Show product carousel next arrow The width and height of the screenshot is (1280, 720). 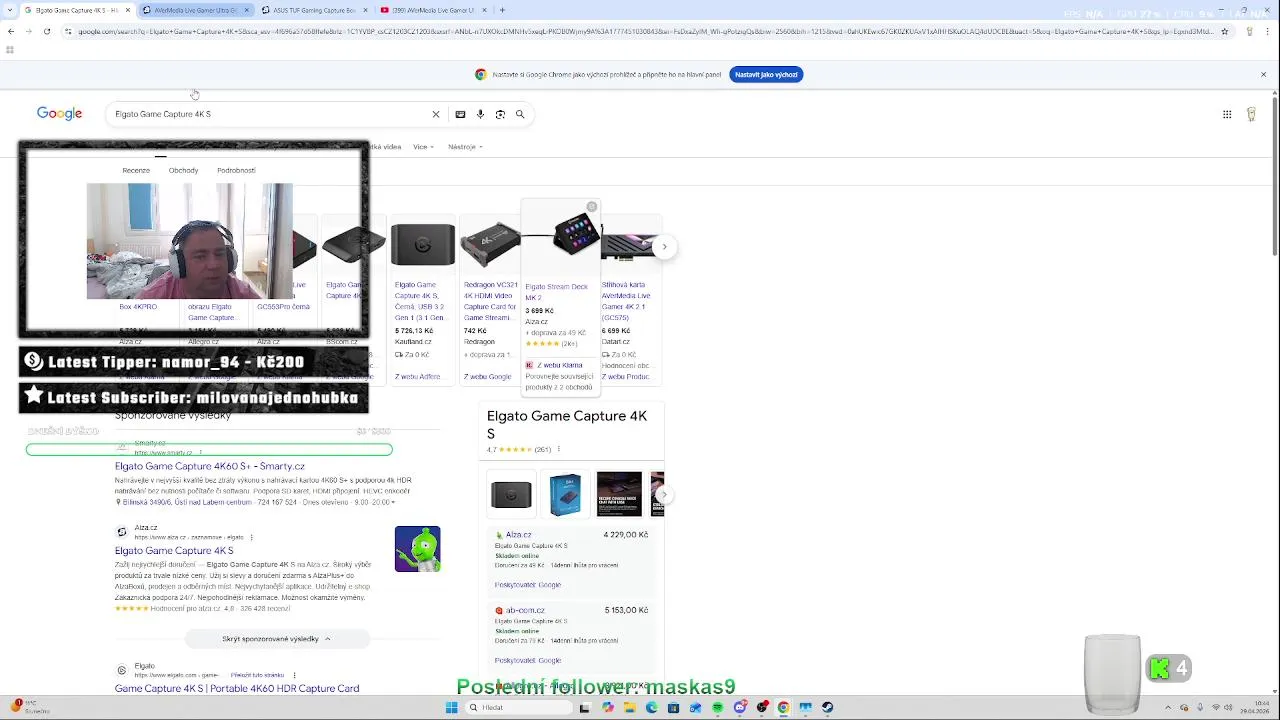click(x=664, y=246)
